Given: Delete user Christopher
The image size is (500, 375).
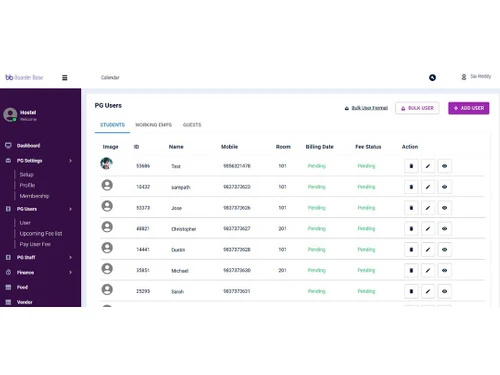Looking at the screenshot, I should [x=411, y=229].
